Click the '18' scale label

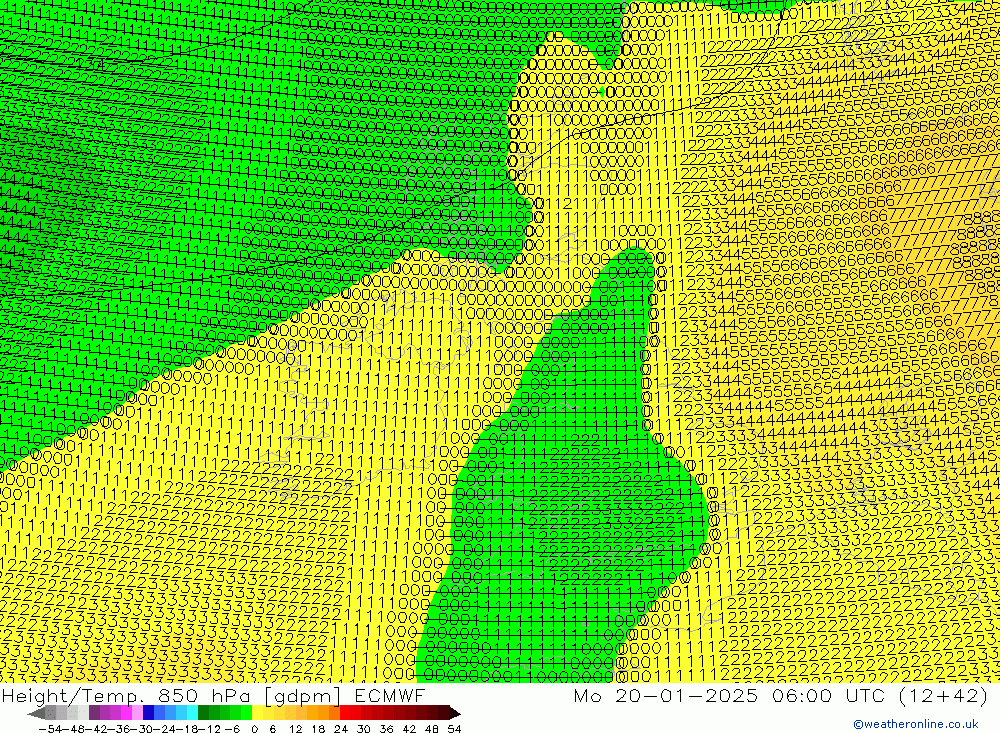point(318,729)
